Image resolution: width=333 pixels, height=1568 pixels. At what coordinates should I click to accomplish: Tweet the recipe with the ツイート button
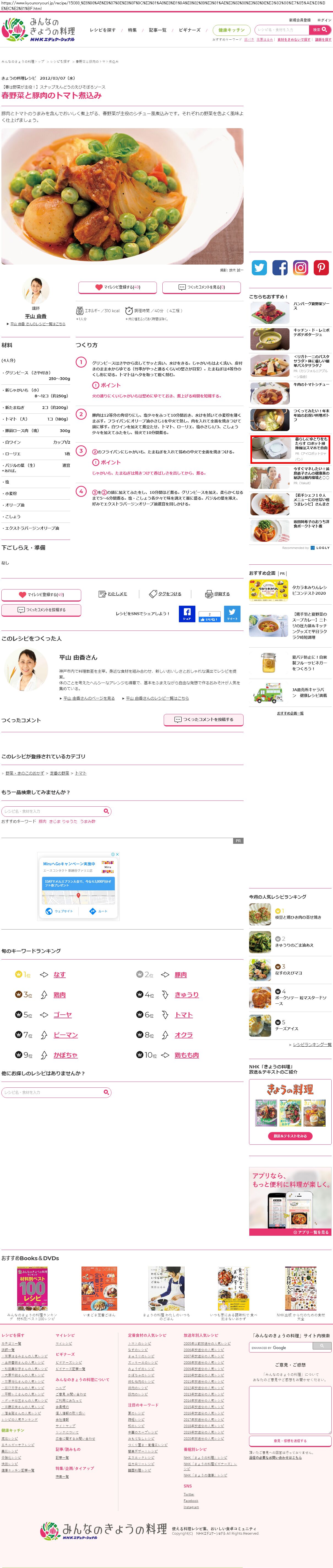[232, 614]
